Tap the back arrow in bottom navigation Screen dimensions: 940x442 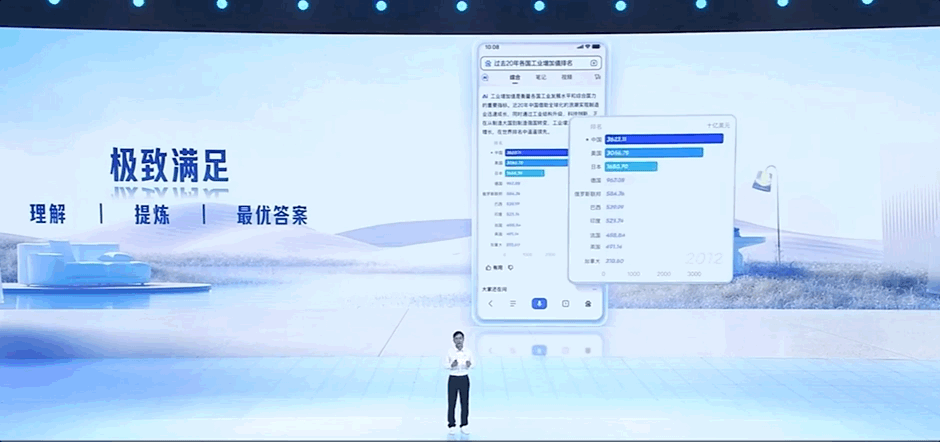[x=490, y=303]
